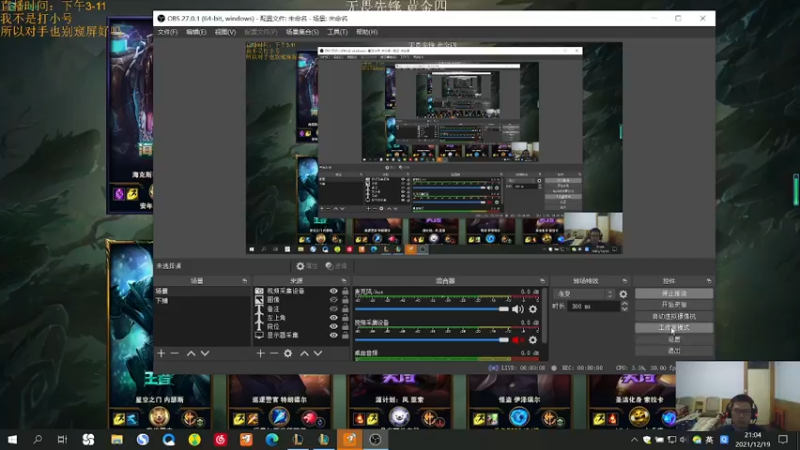Toggle visibility of 图像 source
The height and width of the screenshot is (450, 800).
coord(333,300)
